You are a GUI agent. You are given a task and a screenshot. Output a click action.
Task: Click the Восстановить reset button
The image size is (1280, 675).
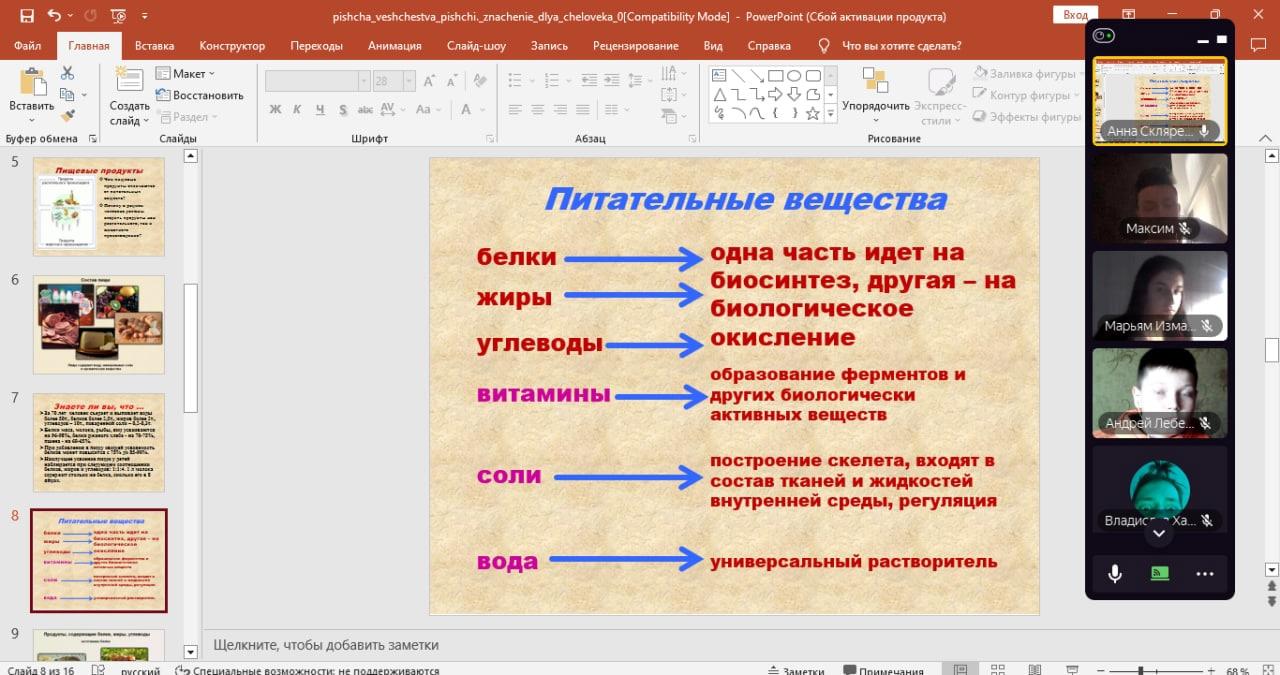click(200, 95)
